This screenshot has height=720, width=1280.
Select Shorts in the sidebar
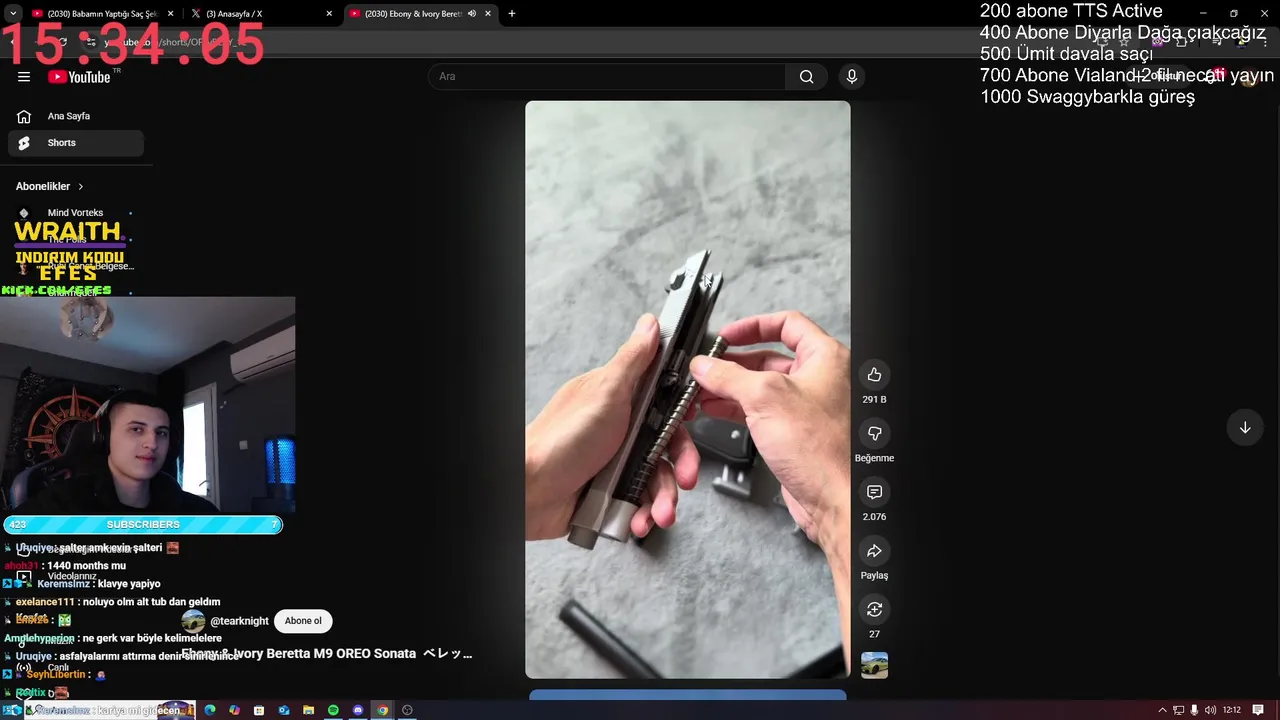[x=76, y=143]
